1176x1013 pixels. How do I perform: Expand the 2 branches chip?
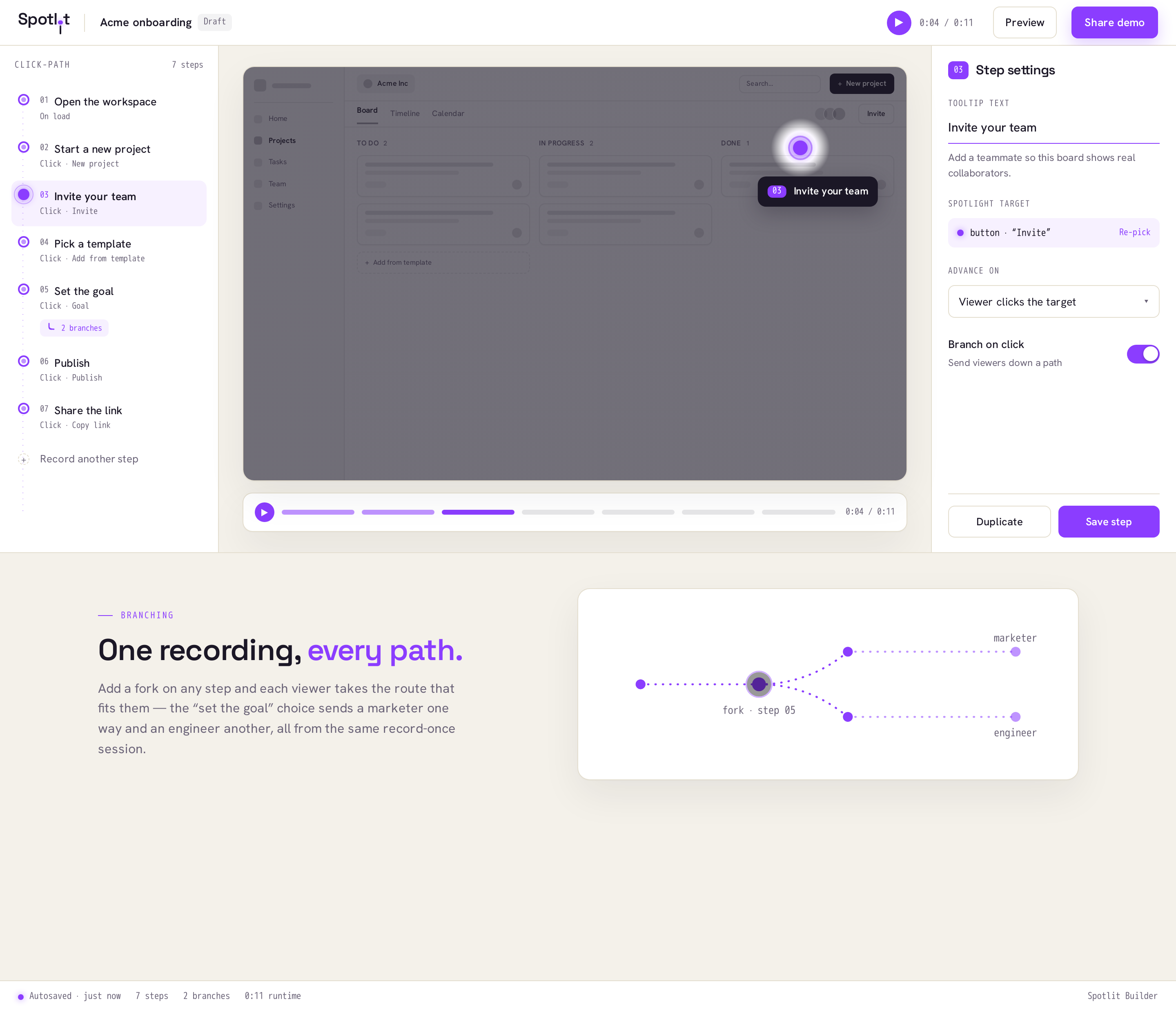coord(74,328)
